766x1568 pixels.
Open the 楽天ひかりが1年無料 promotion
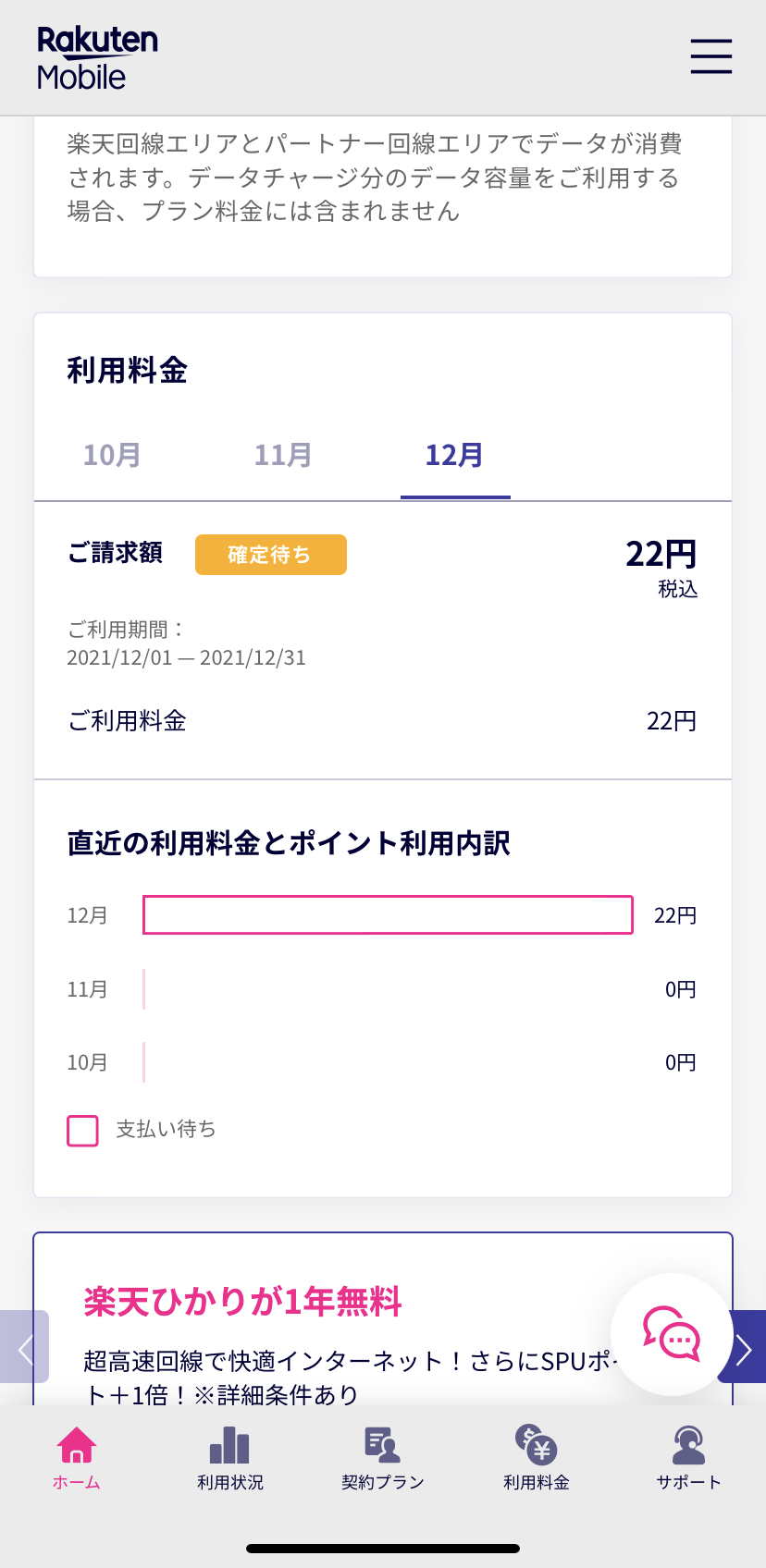(242, 1302)
